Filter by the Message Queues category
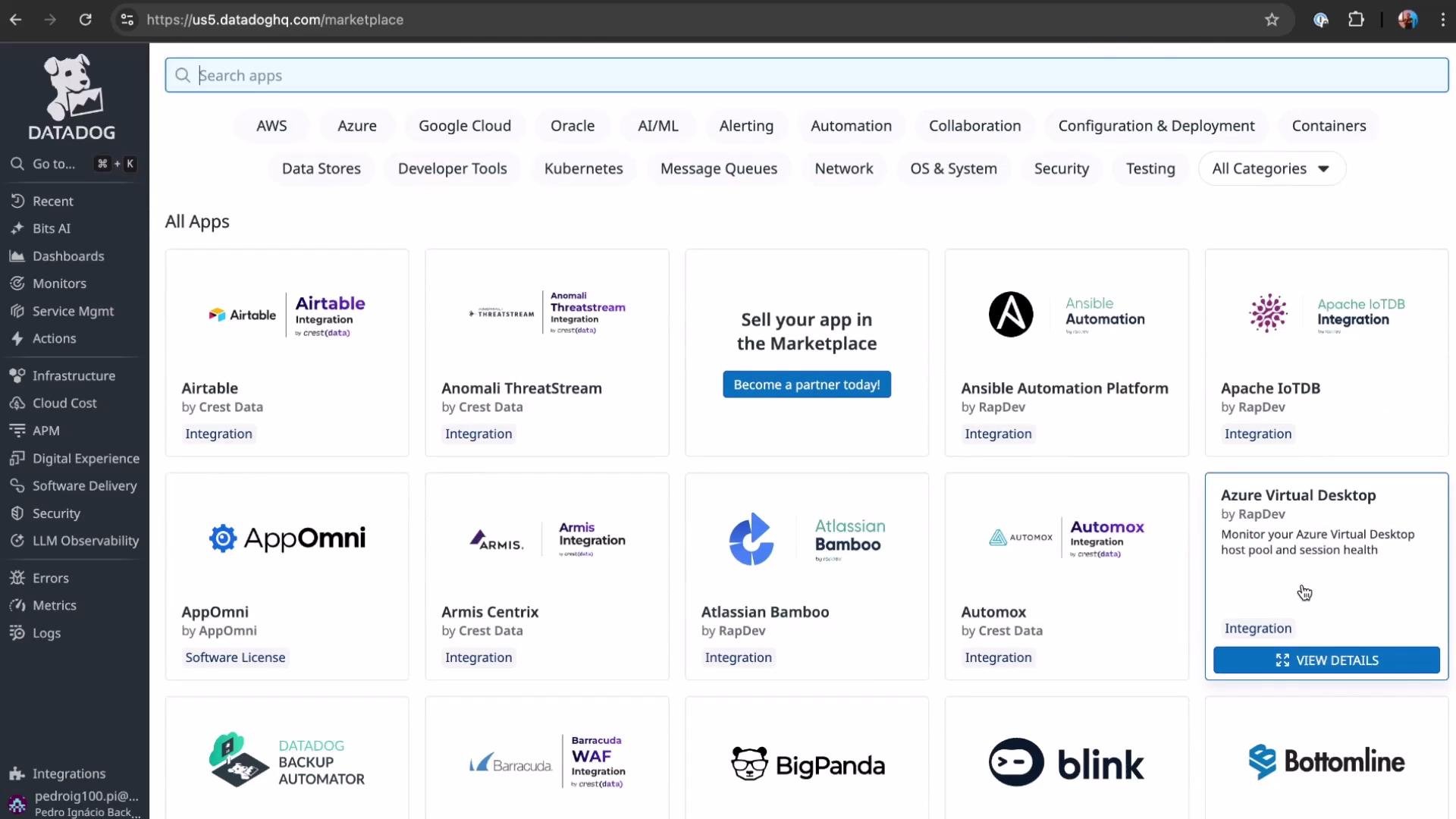Screen dimensions: 1456x819 click(x=719, y=168)
